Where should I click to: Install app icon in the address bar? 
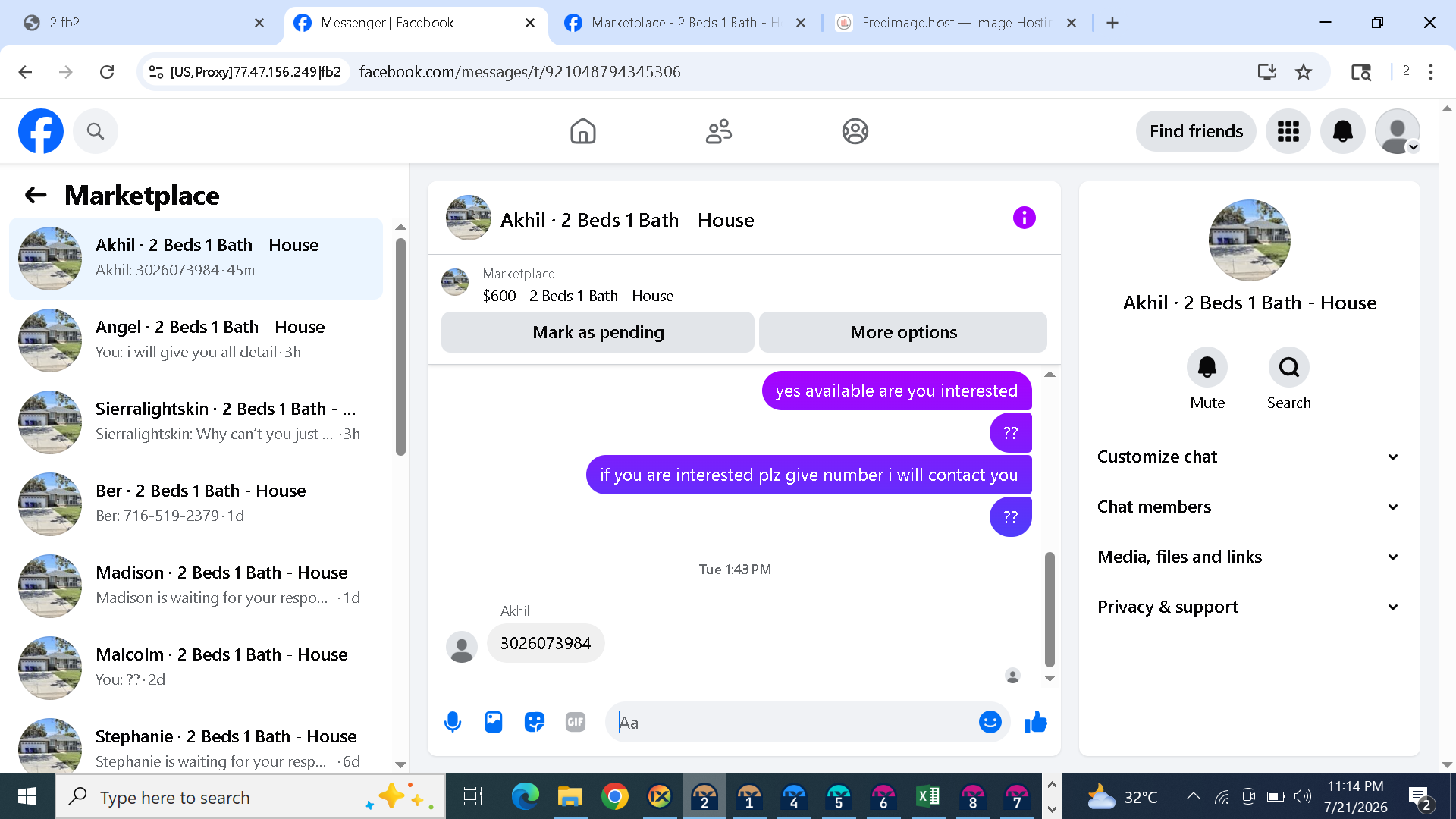point(1266,72)
